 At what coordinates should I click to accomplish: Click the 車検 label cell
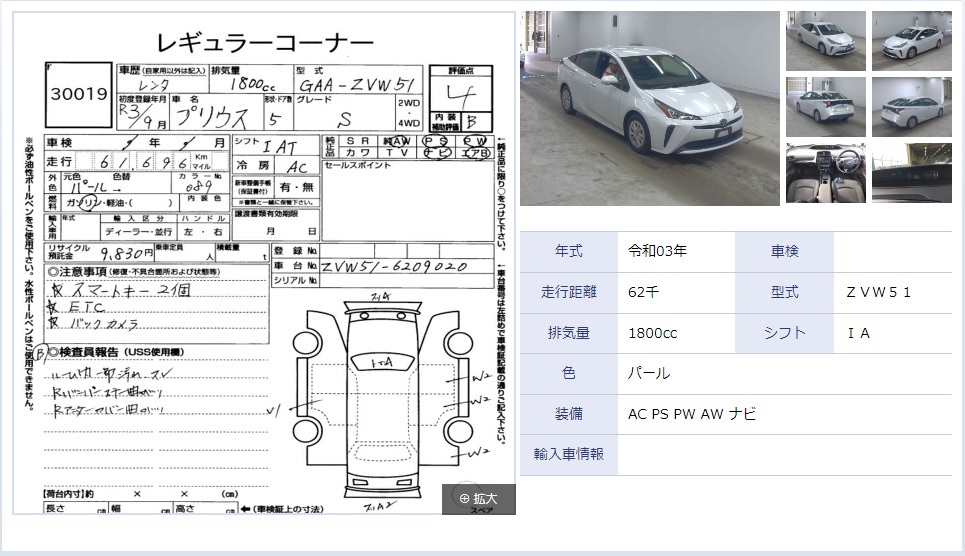pyautogui.click(x=784, y=251)
